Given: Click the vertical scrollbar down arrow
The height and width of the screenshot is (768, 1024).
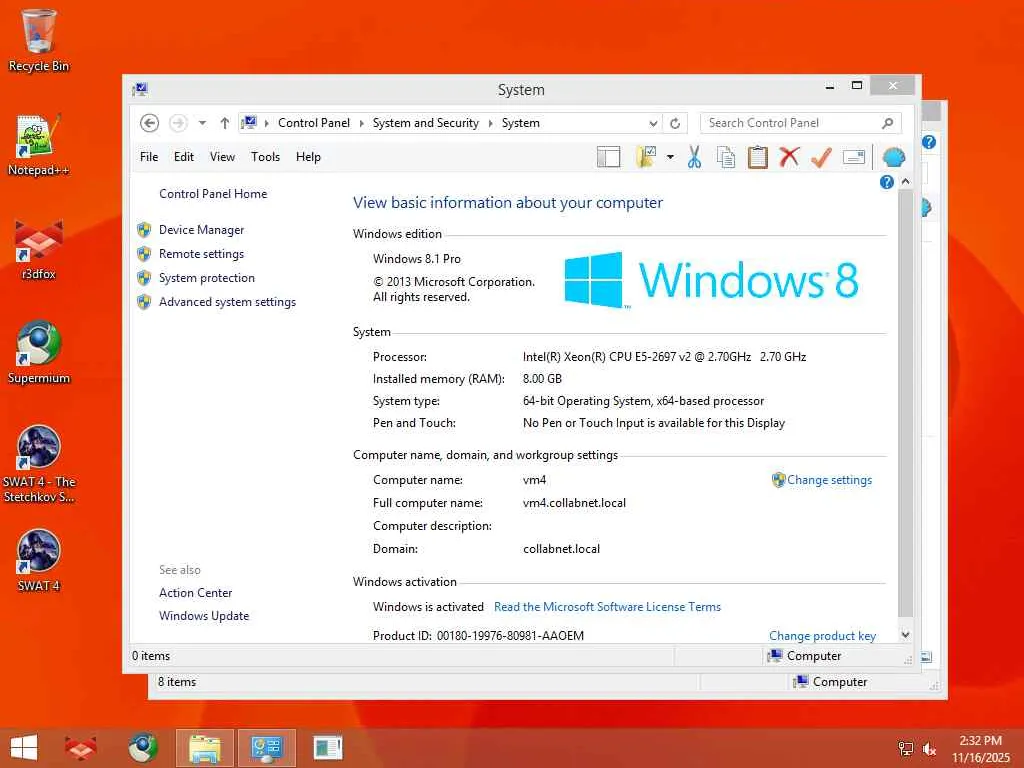Looking at the screenshot, I should click(x=905, y=634).
